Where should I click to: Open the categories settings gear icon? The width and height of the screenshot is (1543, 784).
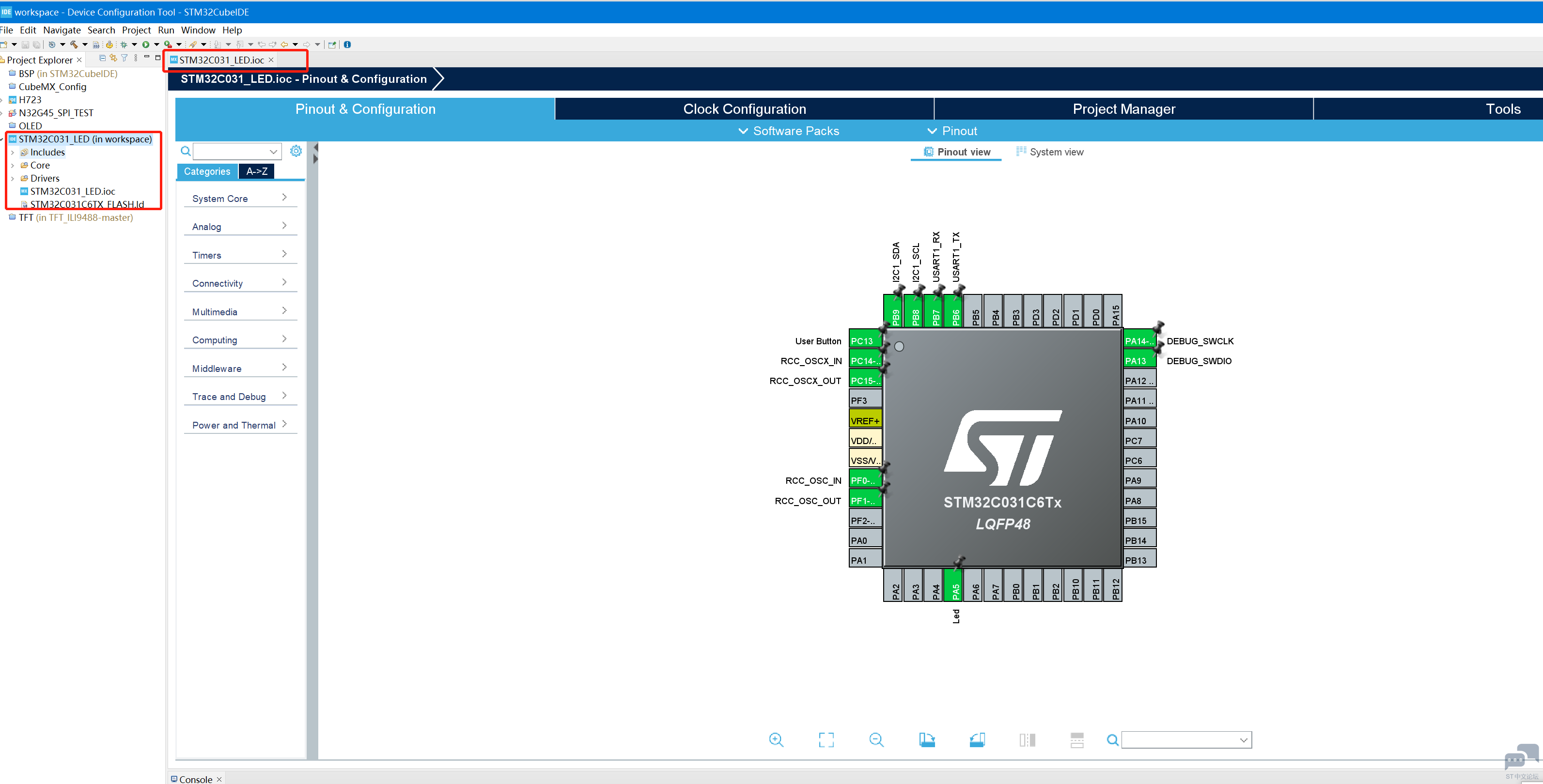click(296, 151)
